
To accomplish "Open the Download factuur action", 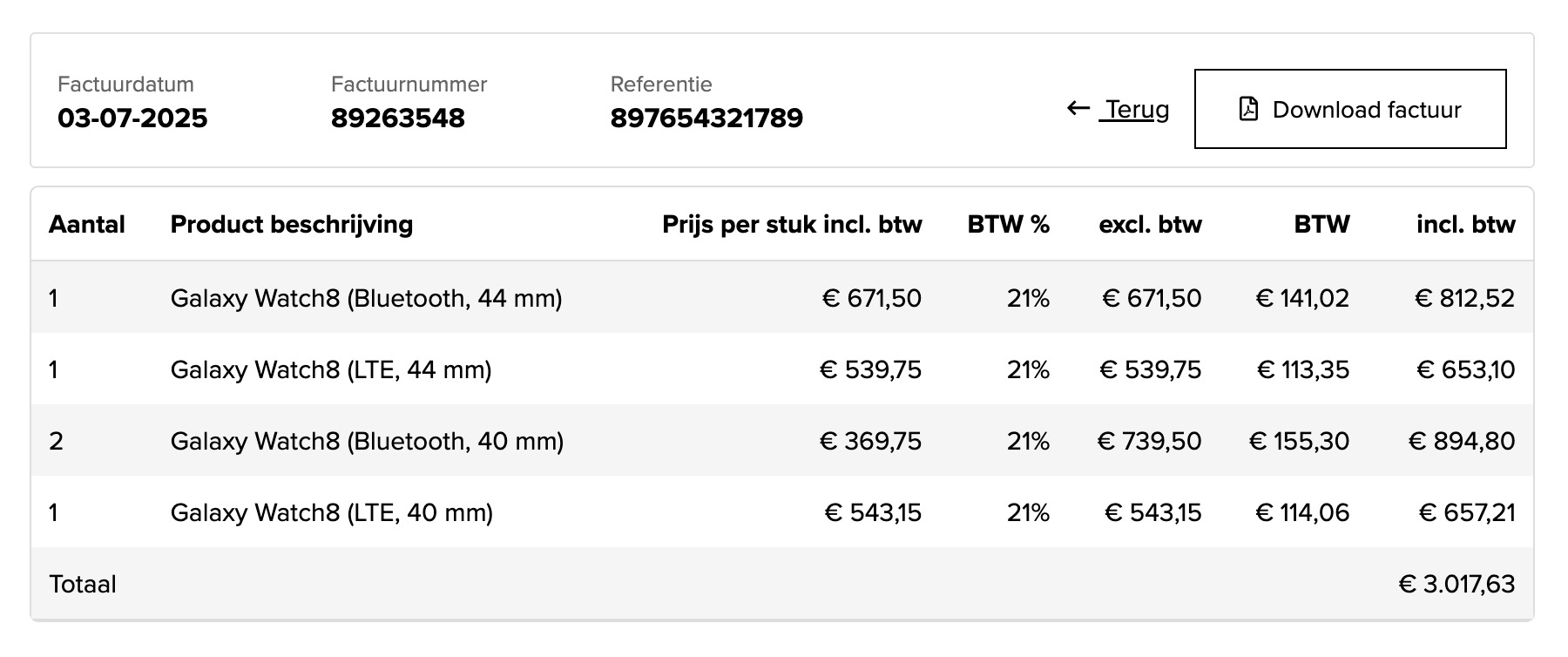I will click(x=1353, y=108).
